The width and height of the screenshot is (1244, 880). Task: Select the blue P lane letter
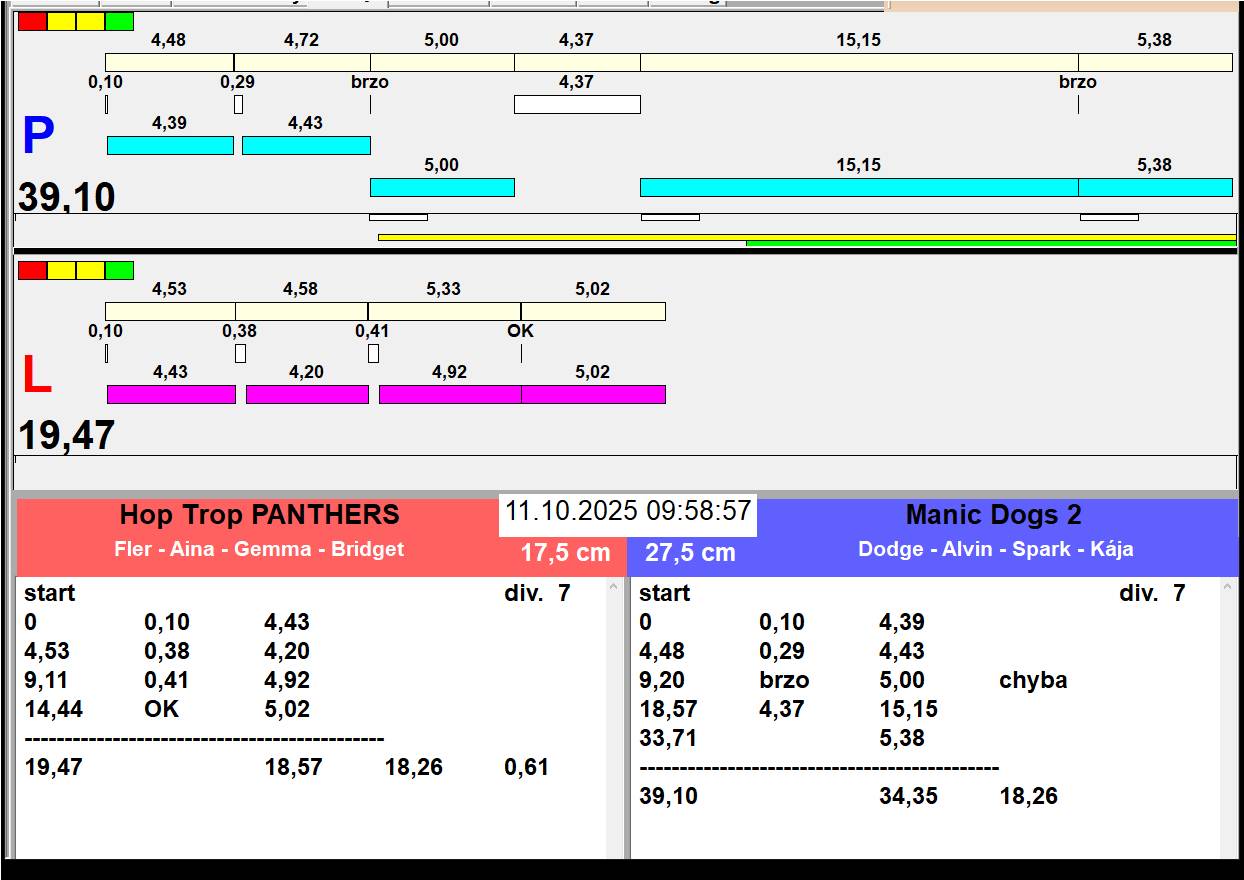[x=38, y=137]
